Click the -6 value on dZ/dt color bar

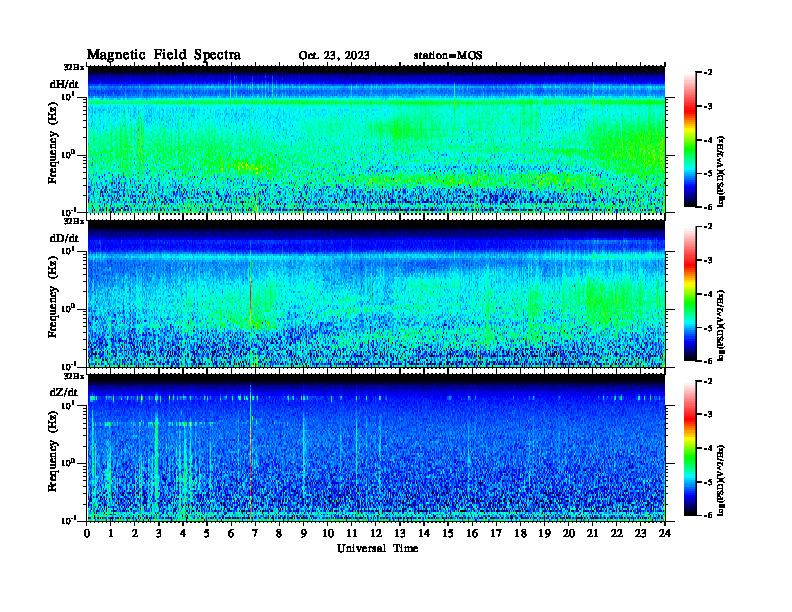coord(708,515)
